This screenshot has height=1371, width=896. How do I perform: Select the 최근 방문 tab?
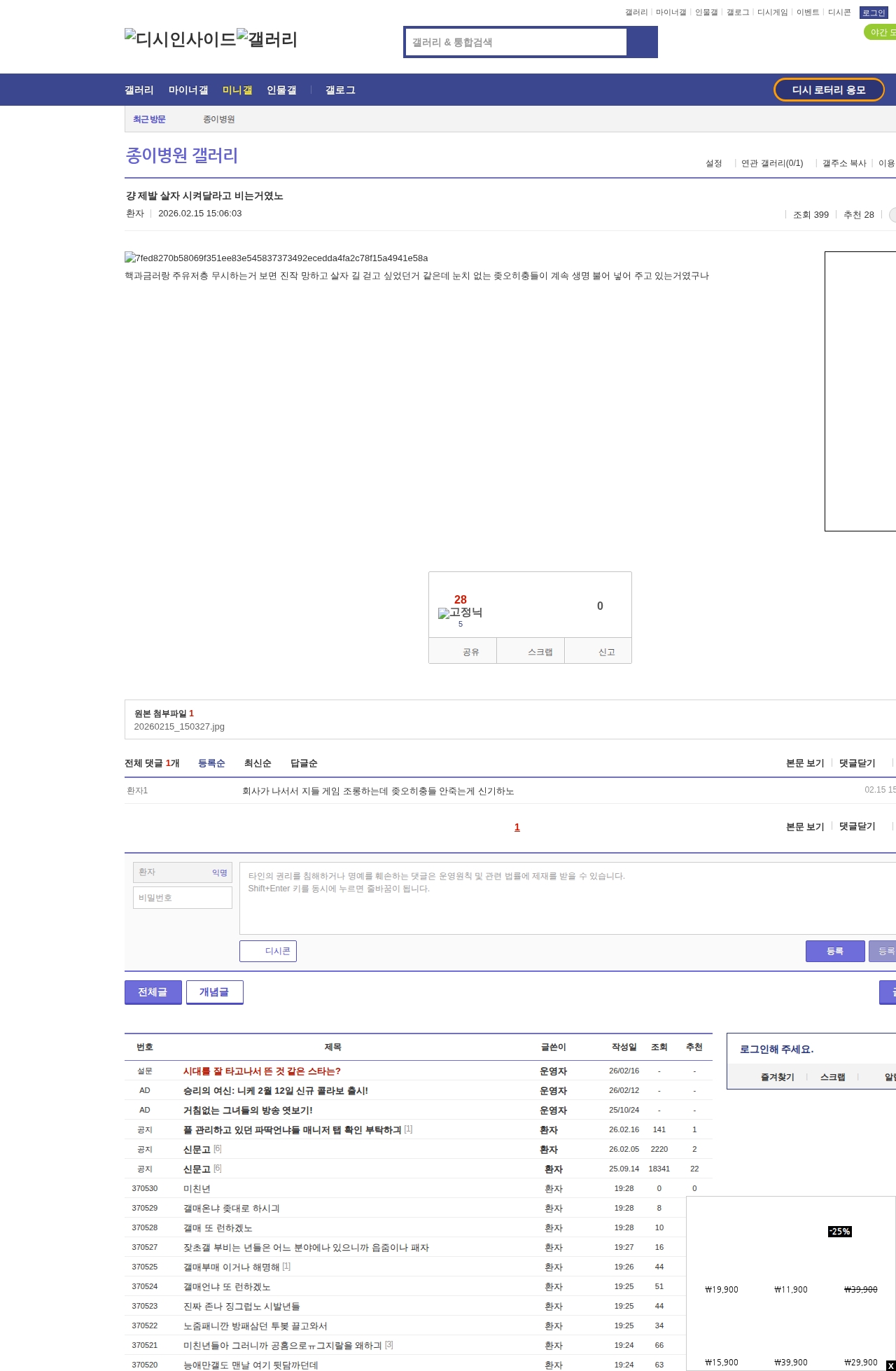149,119
